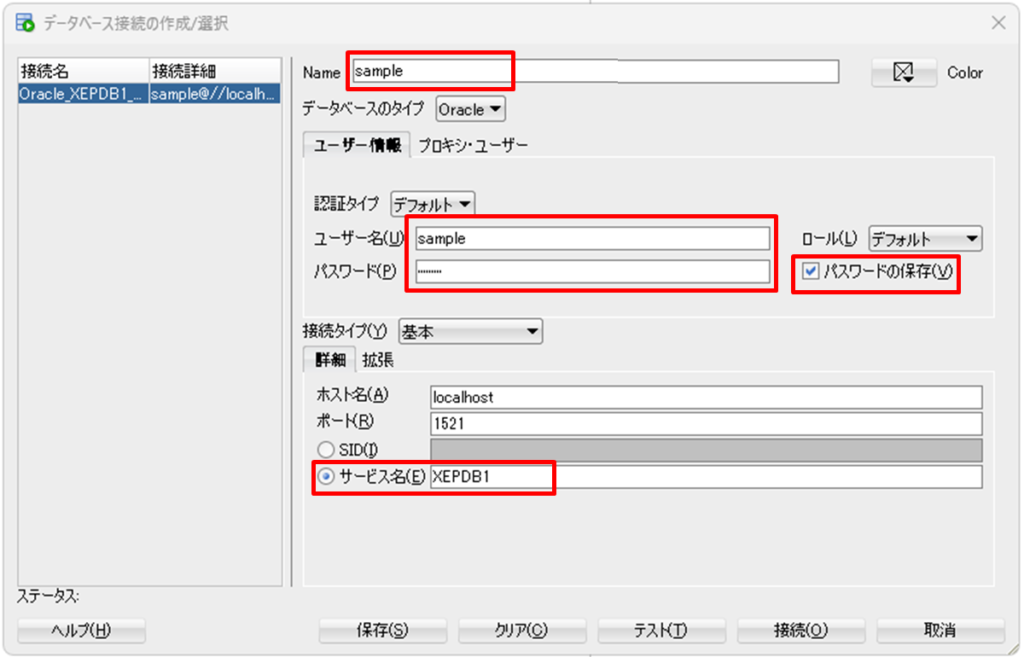
Task: Switch to the proxy user tab
Action: point(472,145)
